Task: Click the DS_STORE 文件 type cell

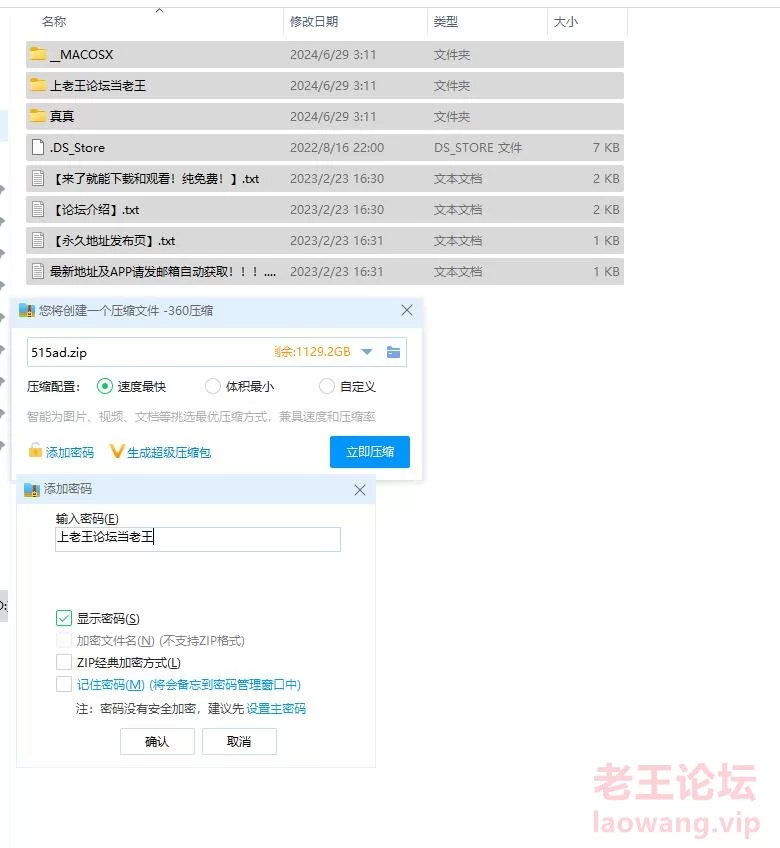Action: [x=478, y=148]
